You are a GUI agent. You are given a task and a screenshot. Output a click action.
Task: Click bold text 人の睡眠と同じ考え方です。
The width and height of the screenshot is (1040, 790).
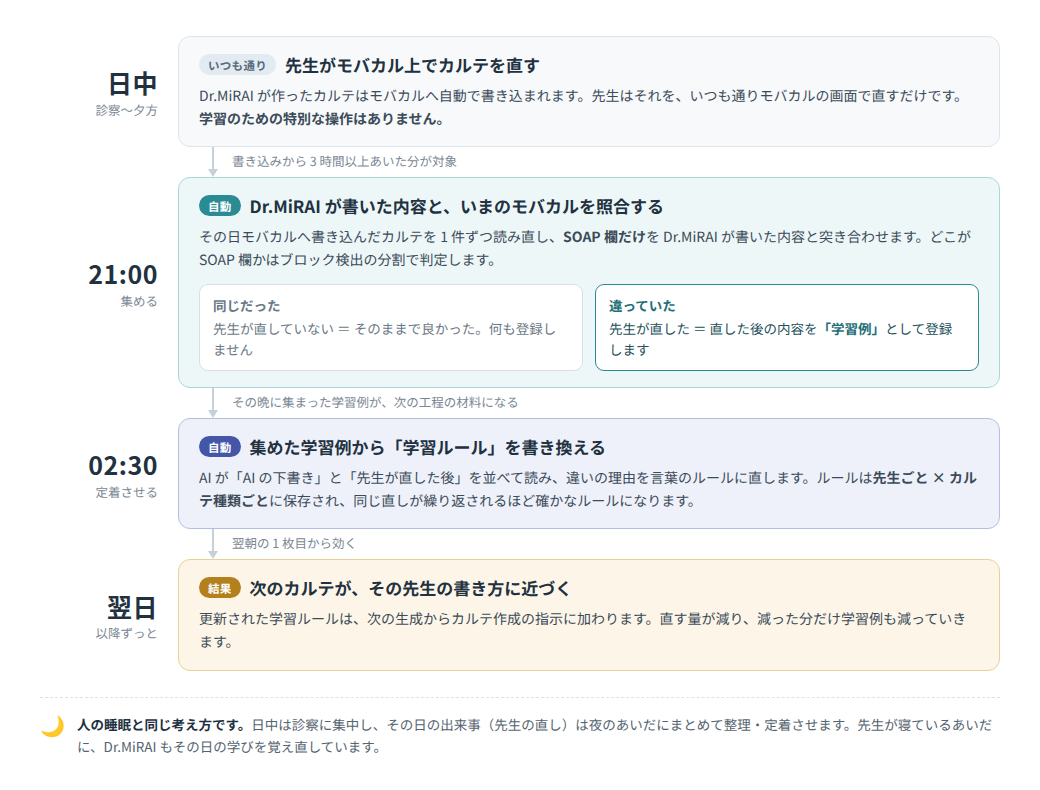[x=161, y=725]
